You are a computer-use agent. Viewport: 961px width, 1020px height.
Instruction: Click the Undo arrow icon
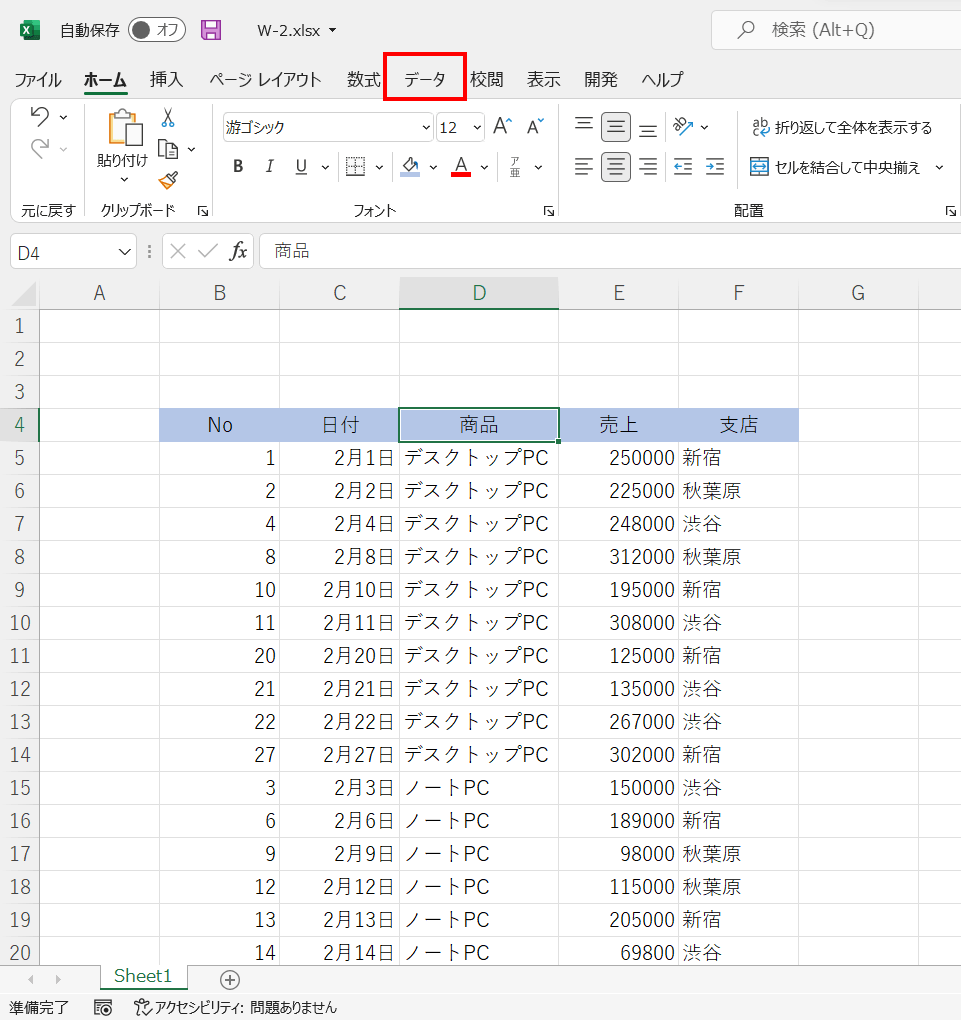click(39, 117)
